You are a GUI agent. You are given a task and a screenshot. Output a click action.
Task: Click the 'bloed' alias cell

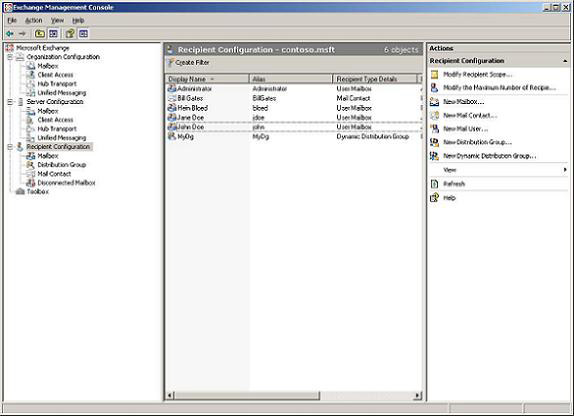[260, 108]
